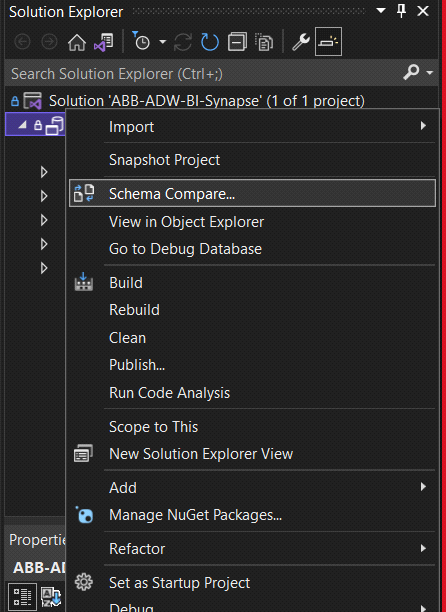This screenshot has width=446, height=612.
Task: Open Pending Changes Filter clock icon
Action: tap(141, 41)
